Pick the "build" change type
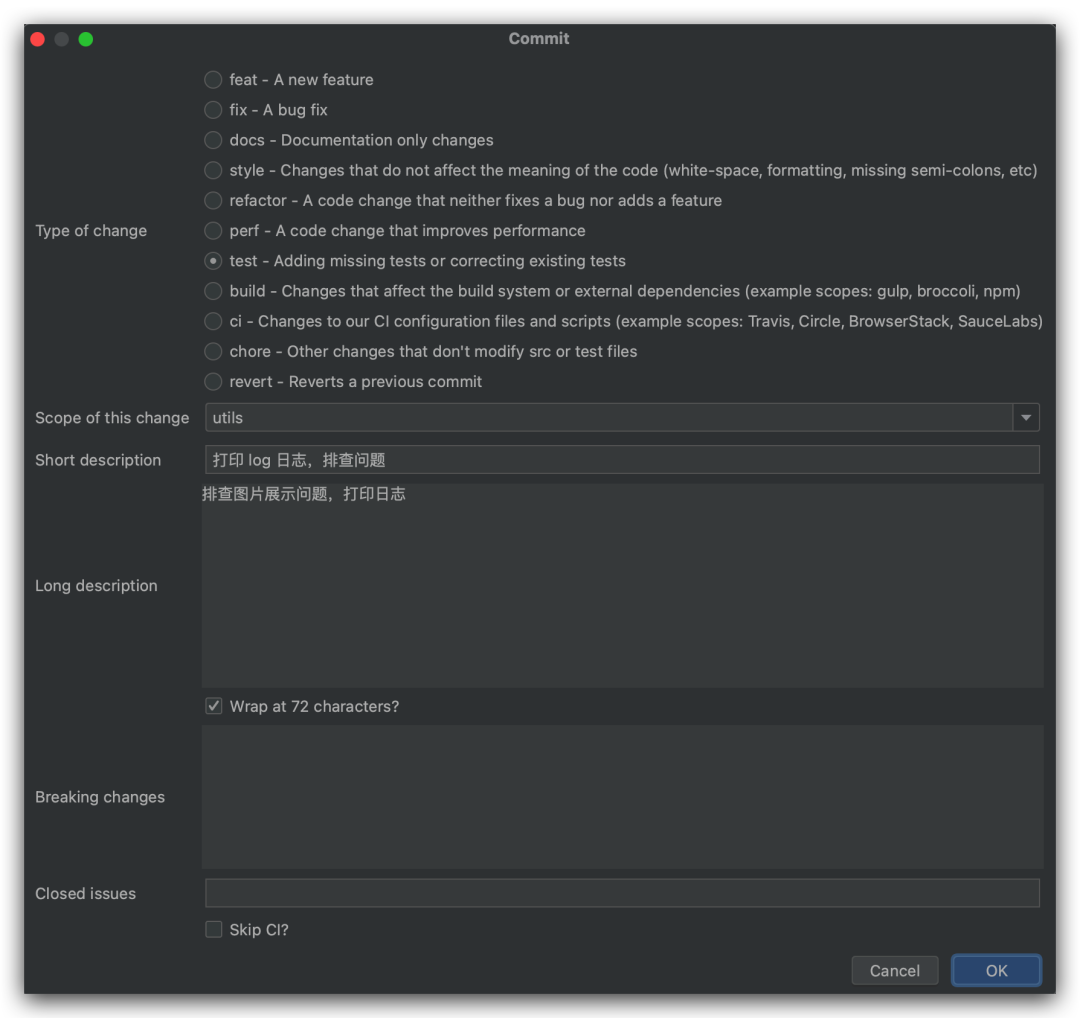Image resolution: width=1080 pixels, height=1018 pixels. point(213,291)
